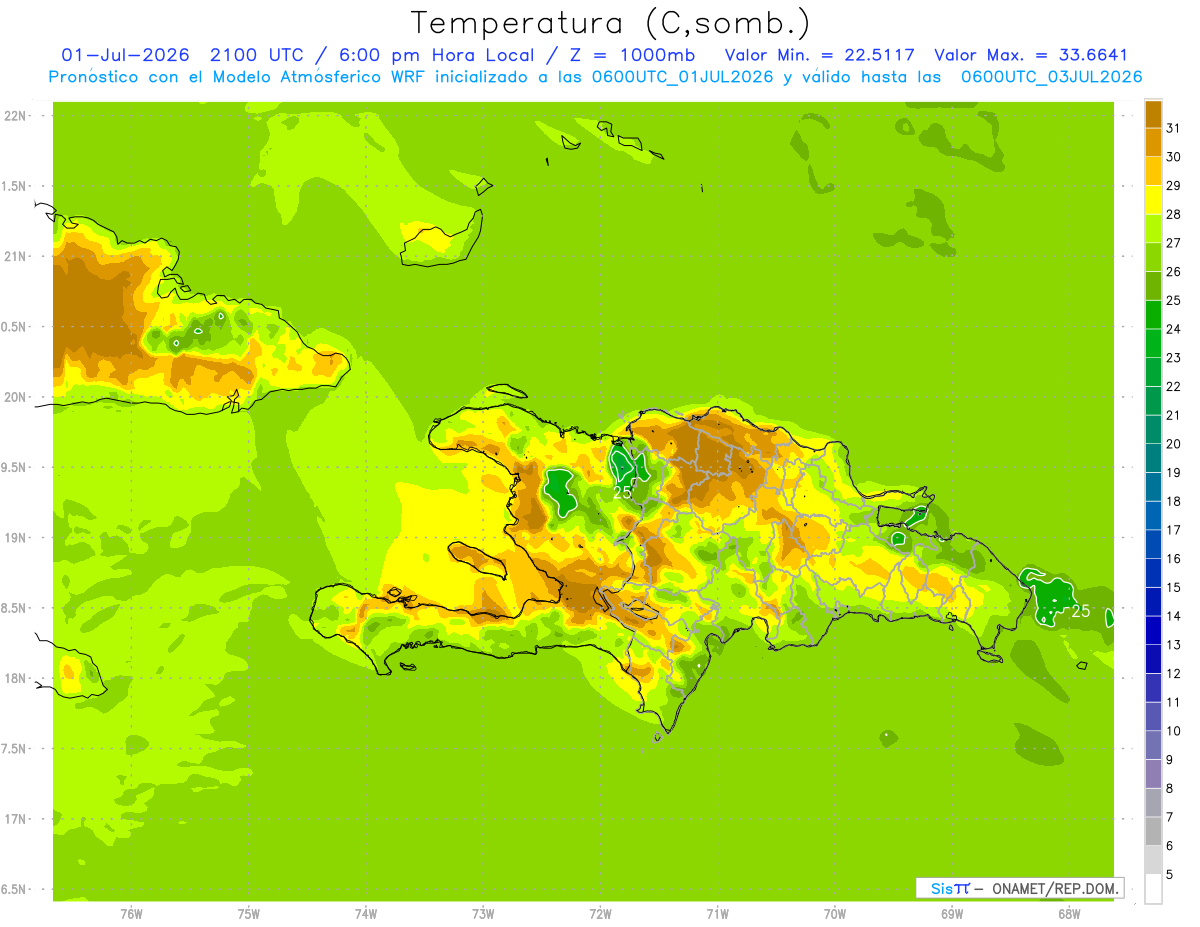This screenshot has height=927, width=1200.
Task: Select the '01-Jul-2026' date text
Action: (125, 55)
